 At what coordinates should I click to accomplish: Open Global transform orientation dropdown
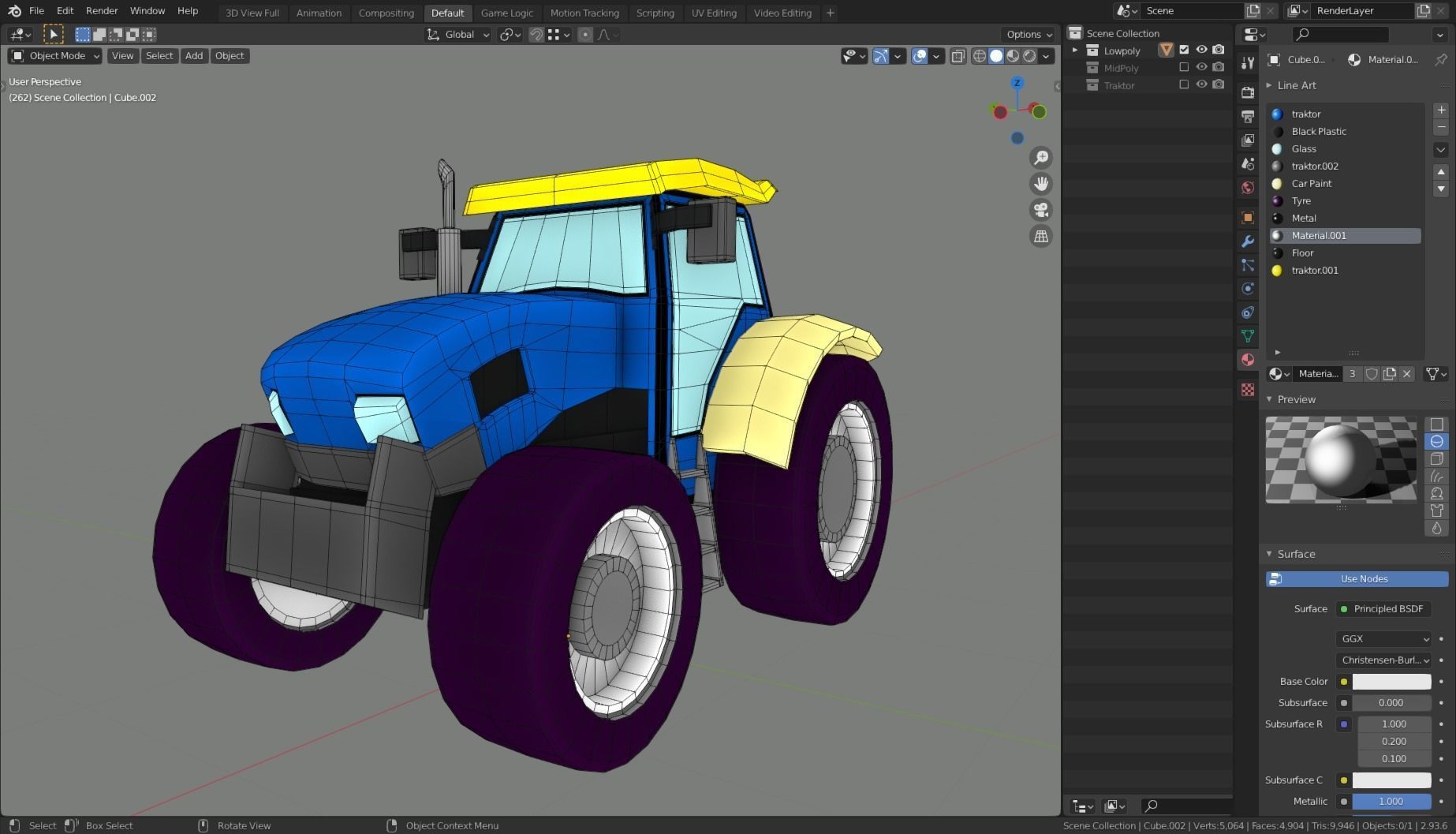[x=458, y=35]
